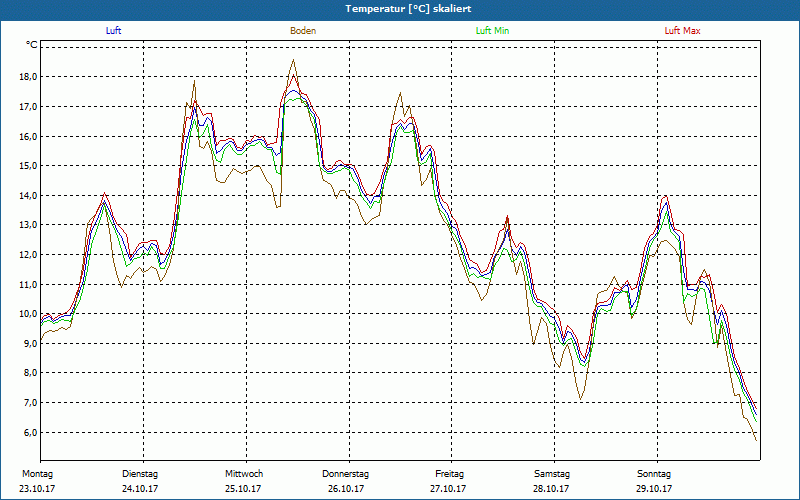Click the "°C" unit label on the axis
The image size is (800, 500).
click(32, 45)
